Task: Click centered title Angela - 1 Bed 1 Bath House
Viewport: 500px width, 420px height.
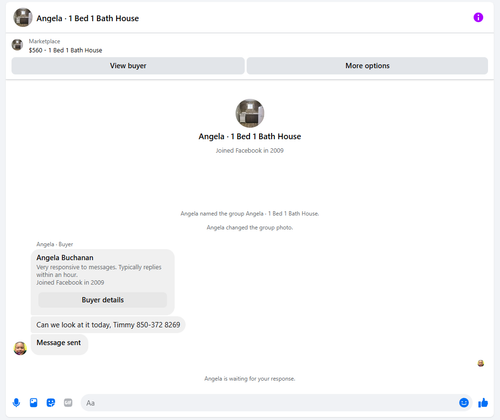Action: click(250, 136)
